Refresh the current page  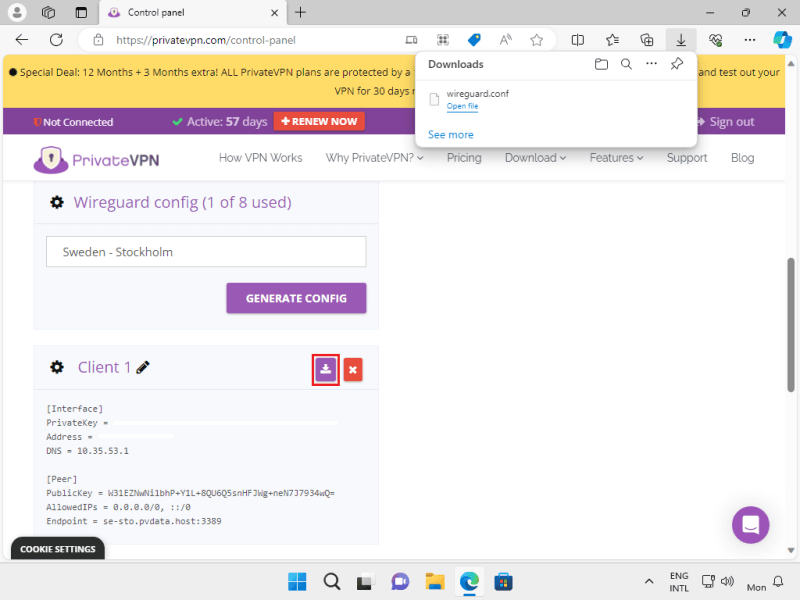56,40
